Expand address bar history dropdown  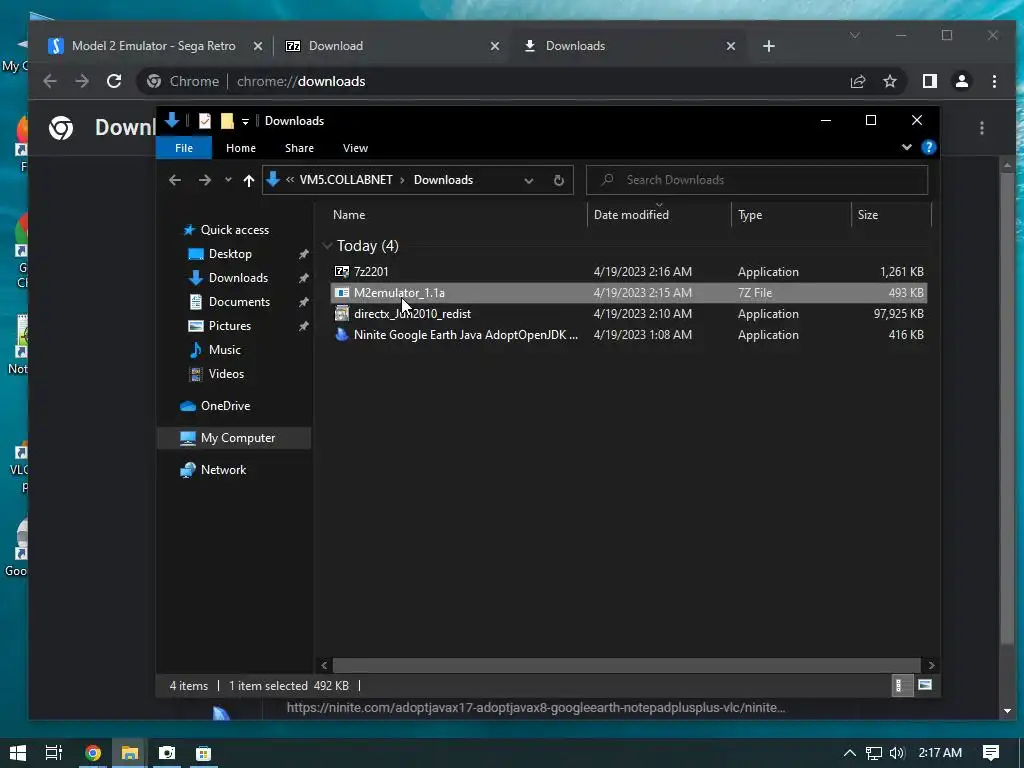click(529, 181)
